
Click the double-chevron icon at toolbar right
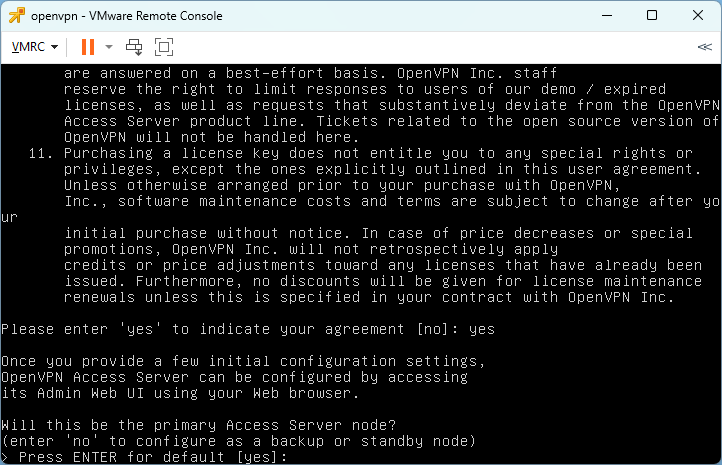tap(705, 47)
